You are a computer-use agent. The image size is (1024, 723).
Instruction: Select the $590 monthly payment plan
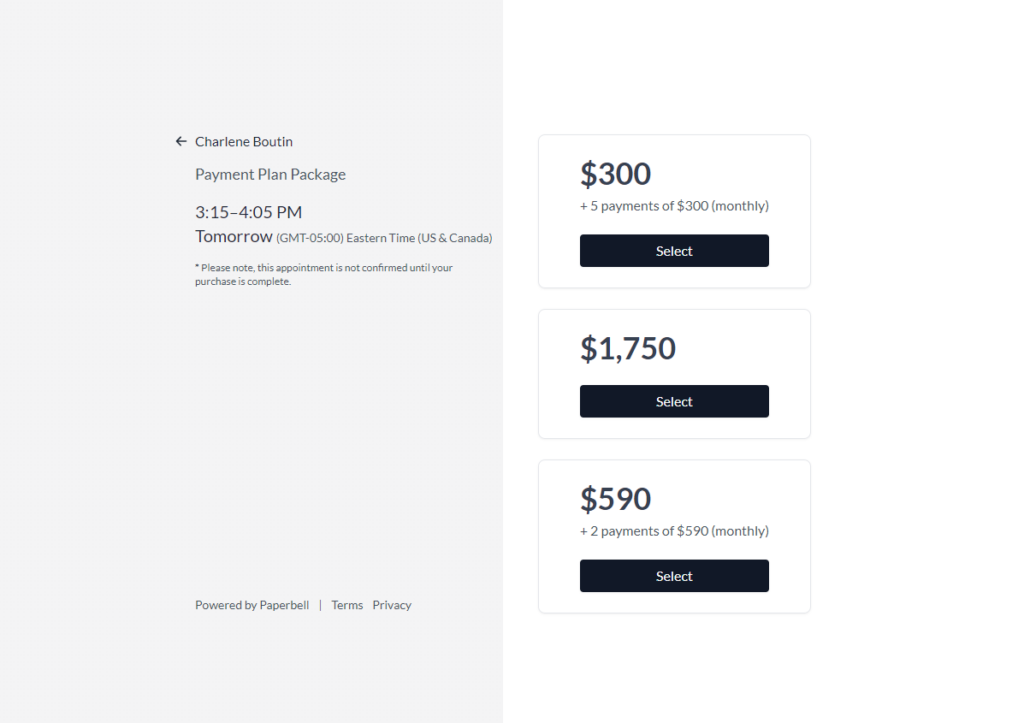click(x=674, y=576)
